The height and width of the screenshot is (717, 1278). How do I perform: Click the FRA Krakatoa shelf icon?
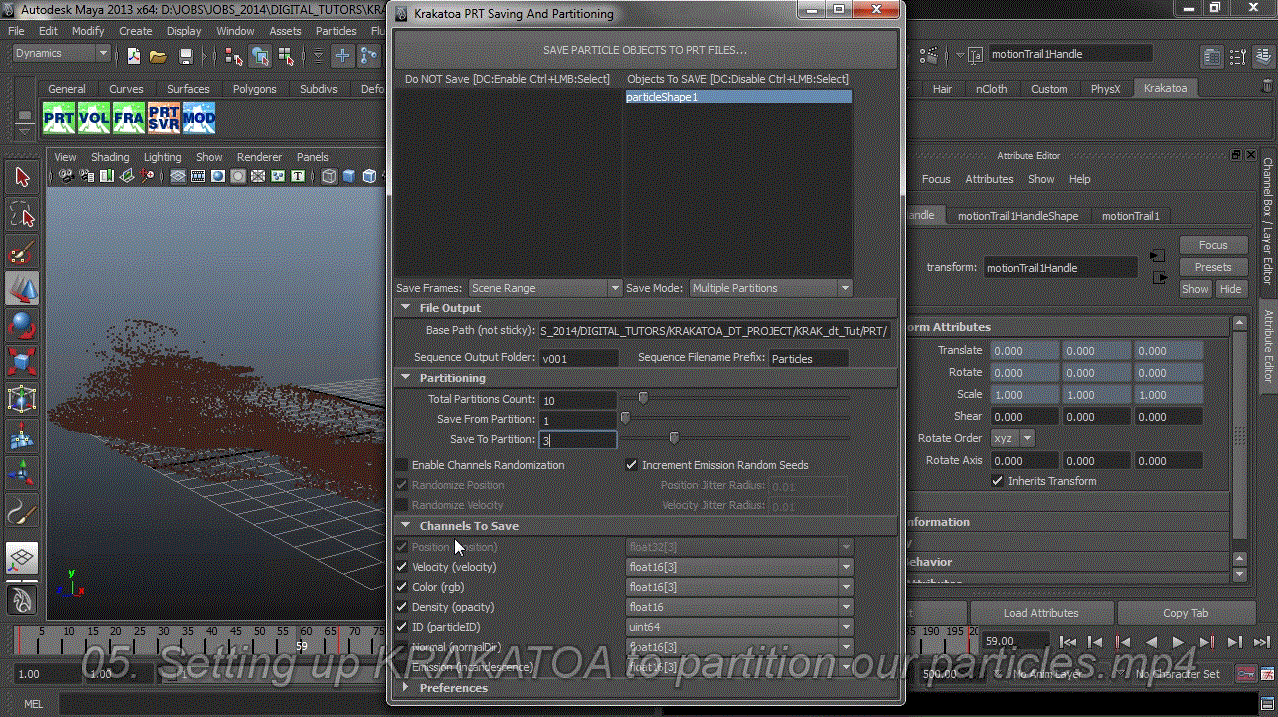click(129, 118)
